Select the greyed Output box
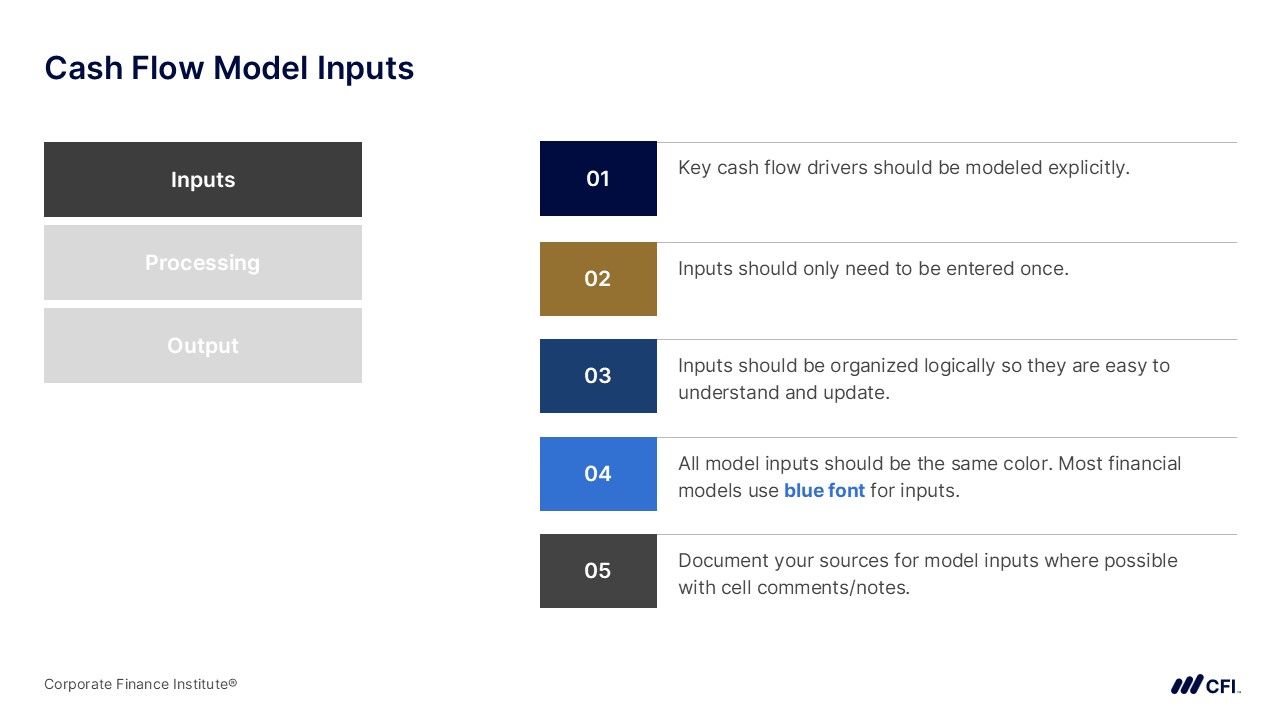This screenshot has height=720, width=1280. pos(203,346)
